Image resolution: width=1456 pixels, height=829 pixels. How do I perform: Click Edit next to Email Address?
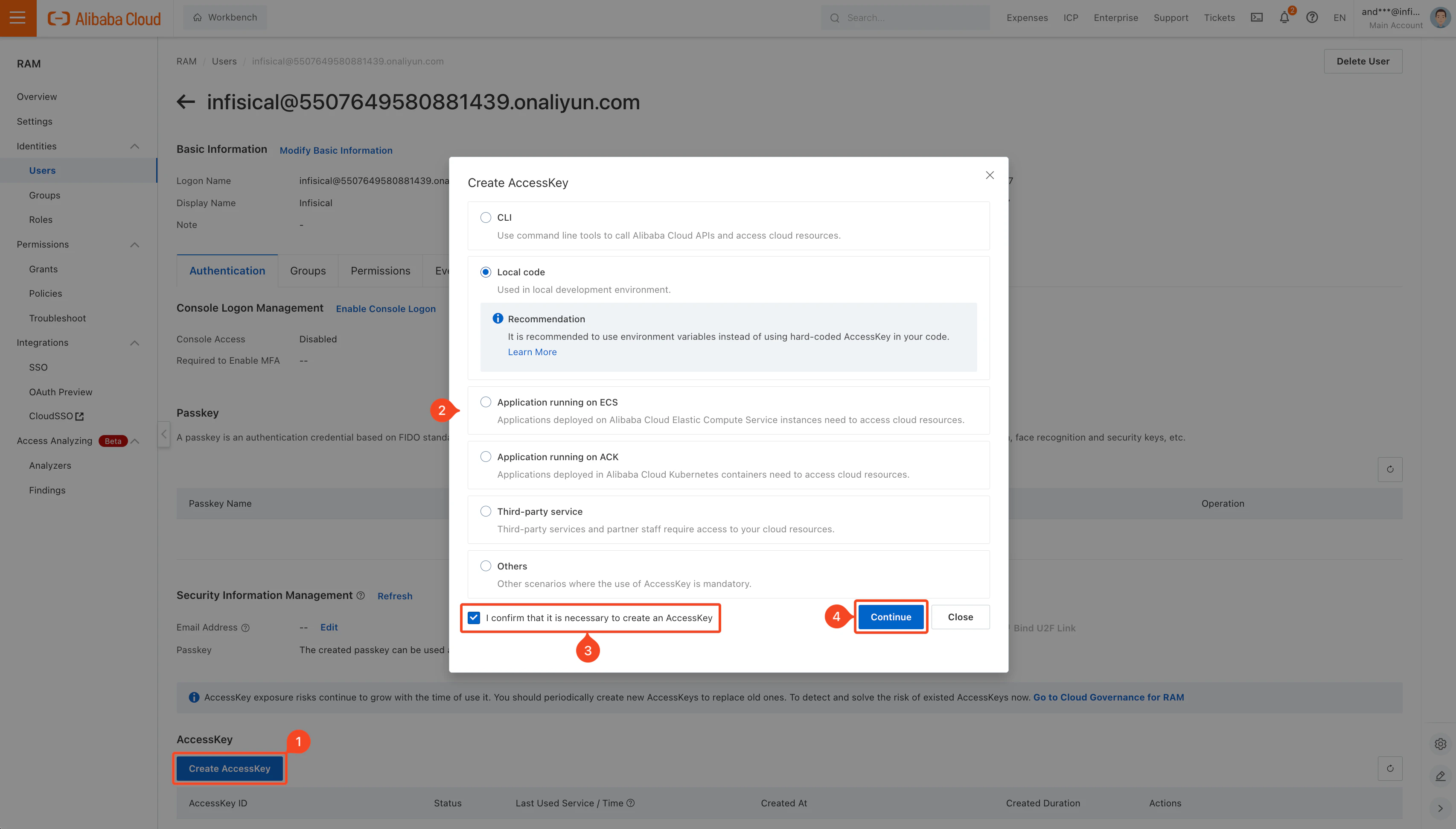tap(329, 628)
